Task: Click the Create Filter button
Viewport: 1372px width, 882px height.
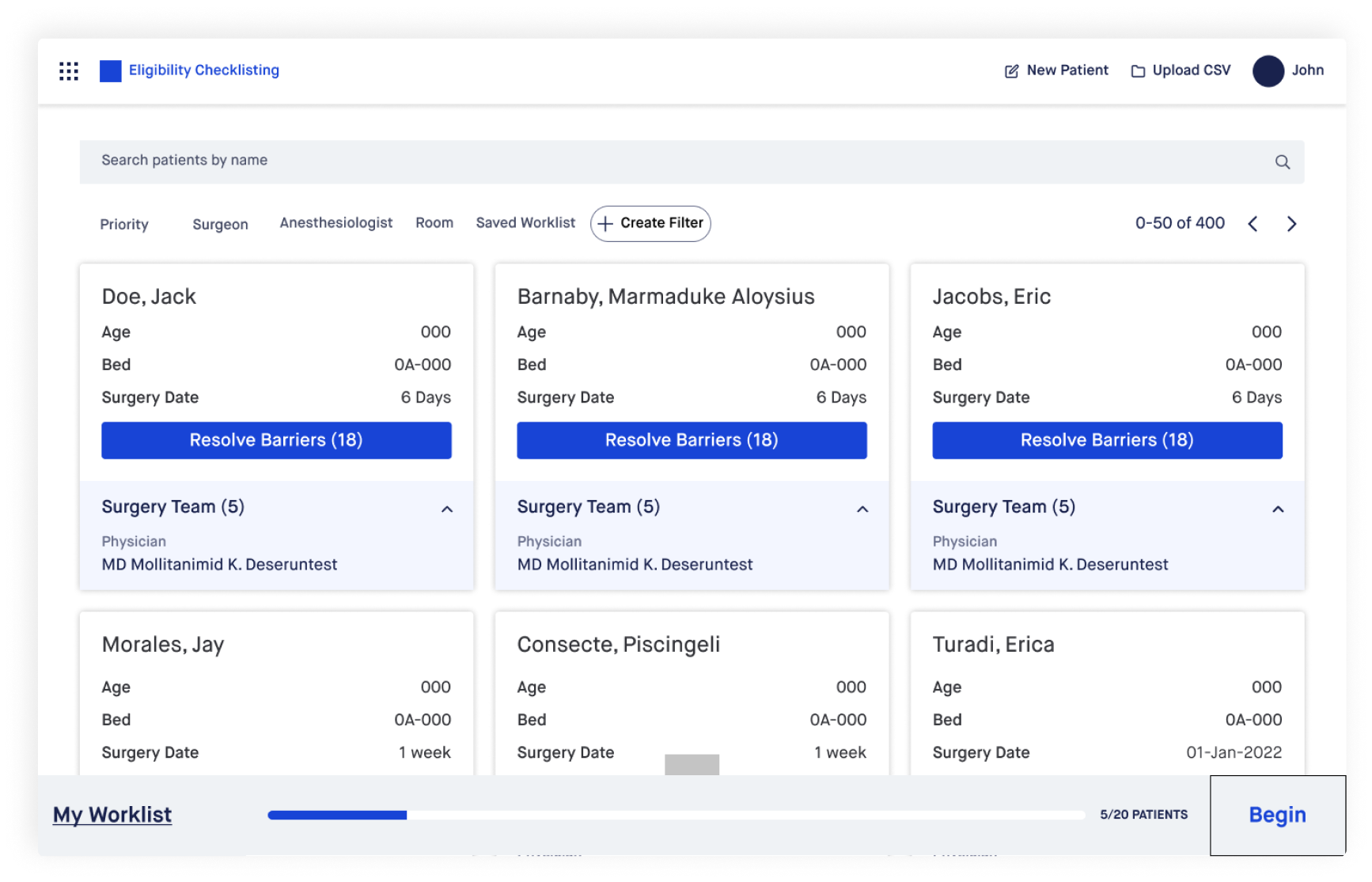Action: pos(650,224)
